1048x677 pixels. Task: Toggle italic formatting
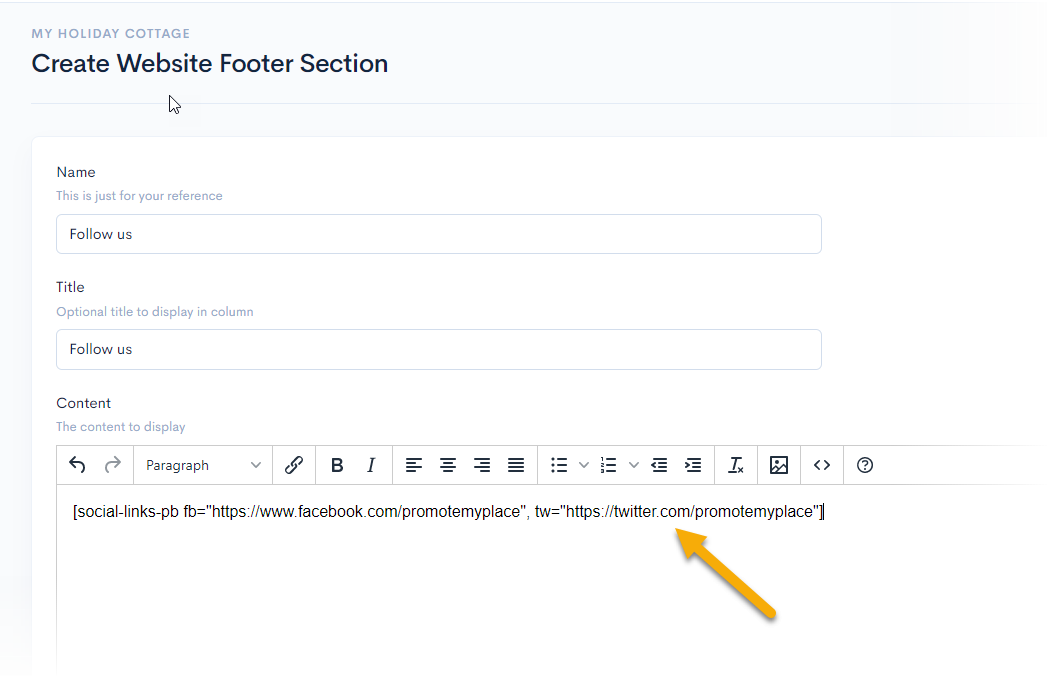[x=371, y=465]
